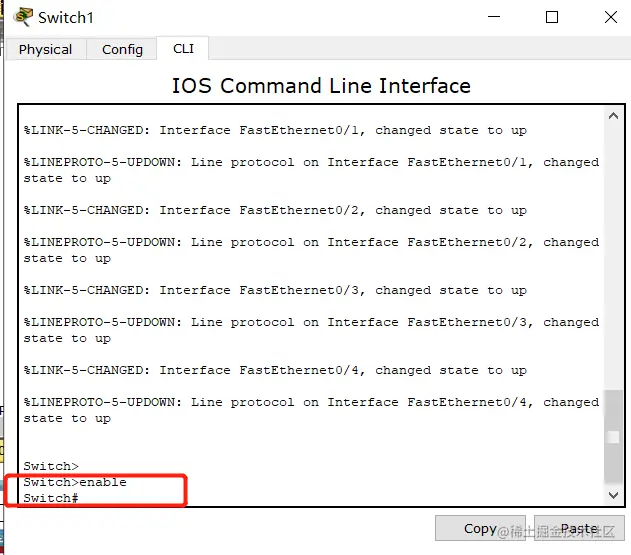Click the LINEPROTO-5-UPDOWN FastEthernet0/3 message
The width and height of the screenshot is (631, 555).
pyautogui.click(x=311, y=330)
